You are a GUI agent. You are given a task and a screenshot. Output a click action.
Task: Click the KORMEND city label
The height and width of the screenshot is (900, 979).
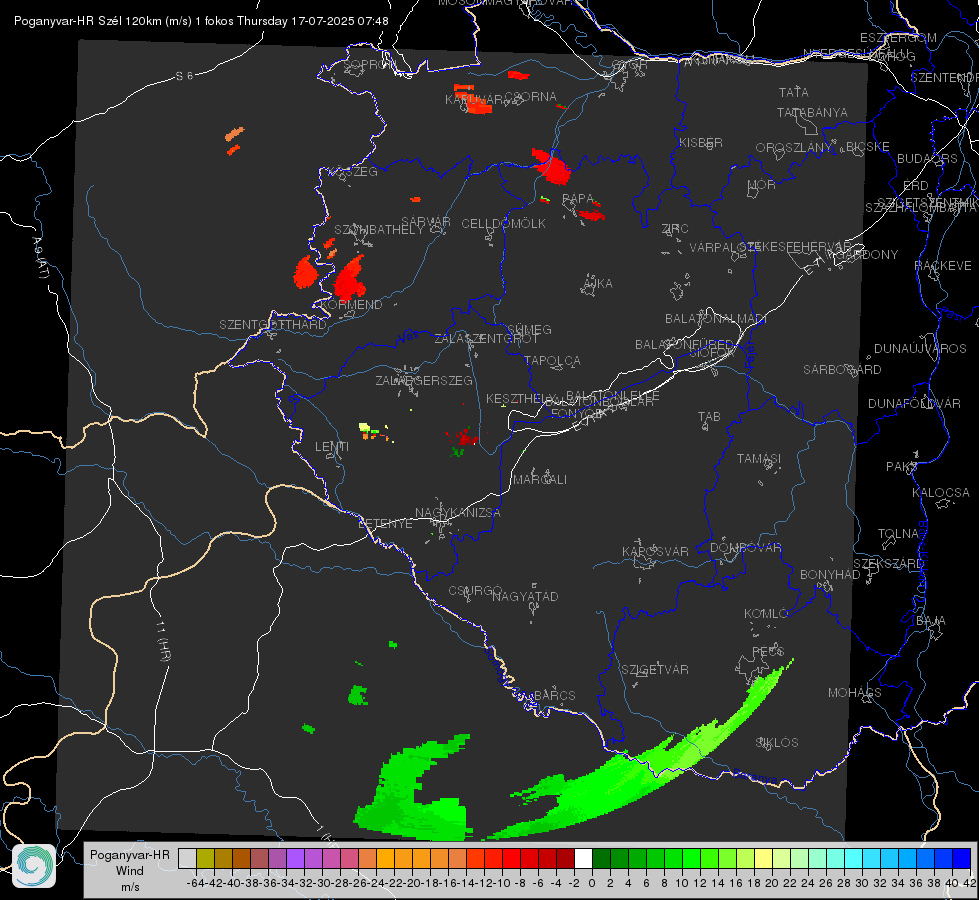pyautogui.click(x=351, y=305)
